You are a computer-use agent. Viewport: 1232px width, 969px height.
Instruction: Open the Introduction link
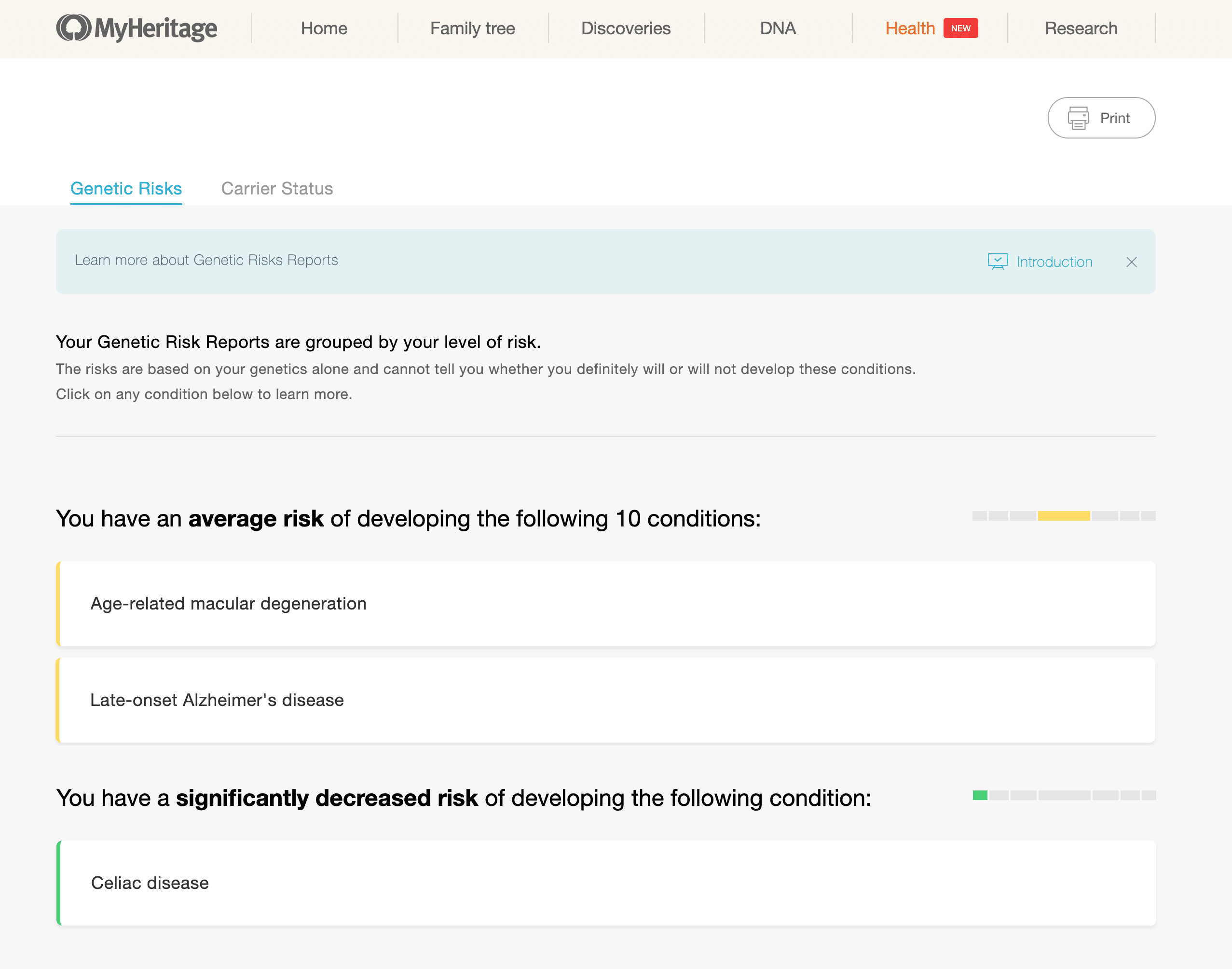pos(1054,262)
